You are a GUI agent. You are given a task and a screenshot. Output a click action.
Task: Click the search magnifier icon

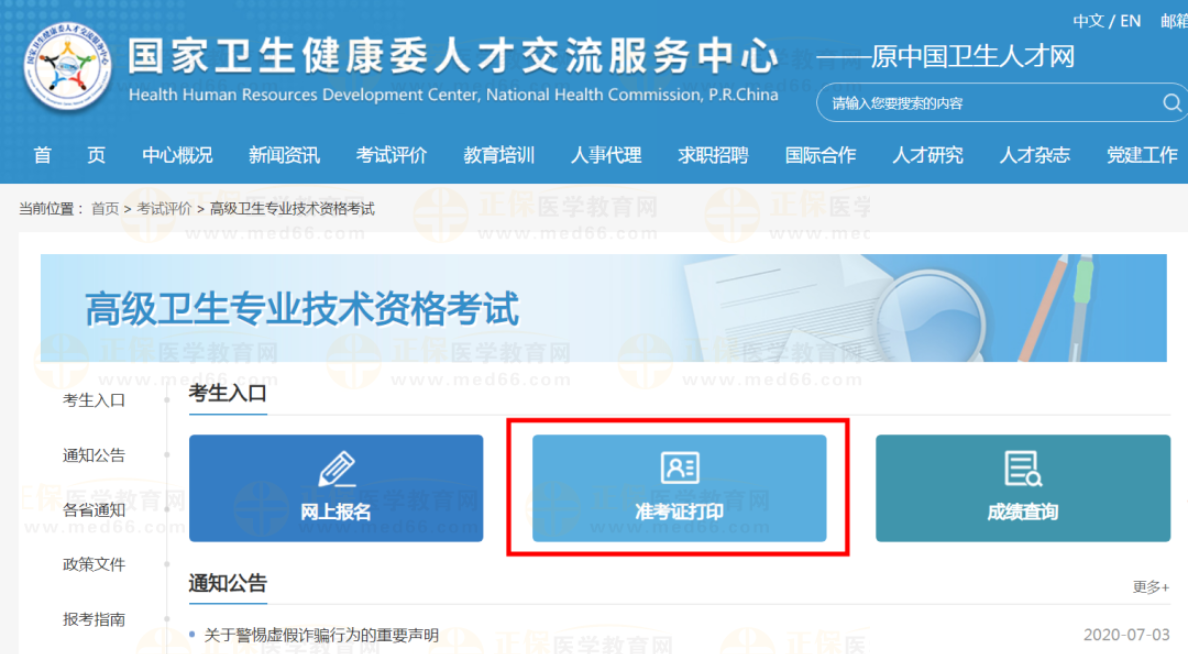click(x=1171, y=102)
